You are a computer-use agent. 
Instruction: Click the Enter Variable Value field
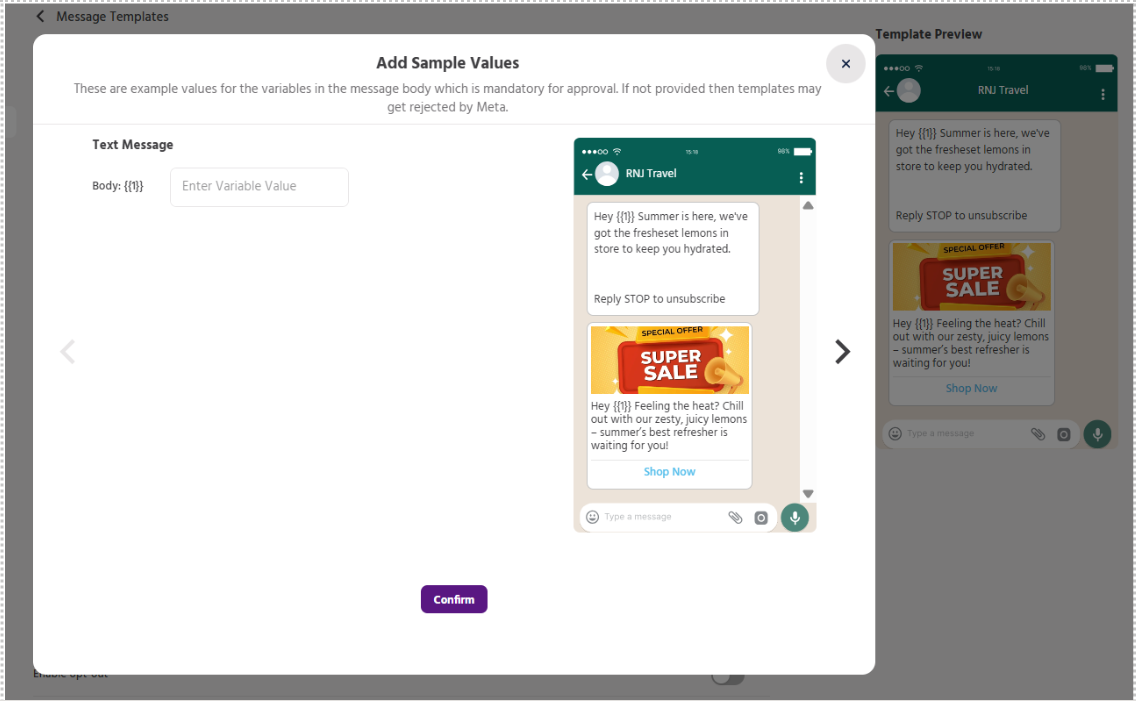pos(259,186)
